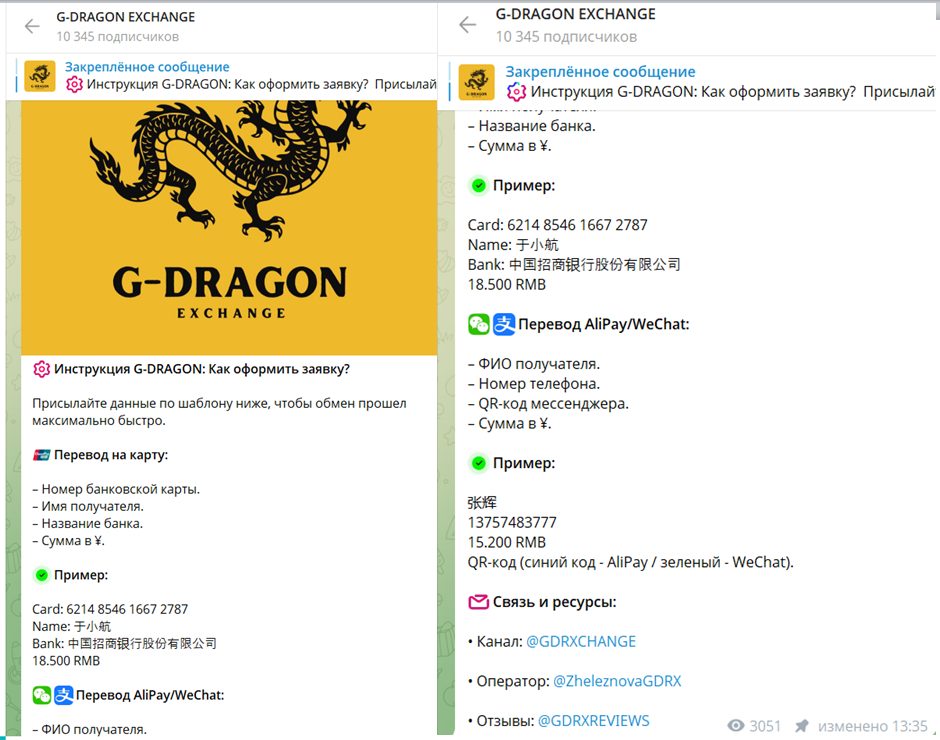Click the envelope icon beside Связь и ресурсы
940x740 pixels.
[x=478, y=602]
